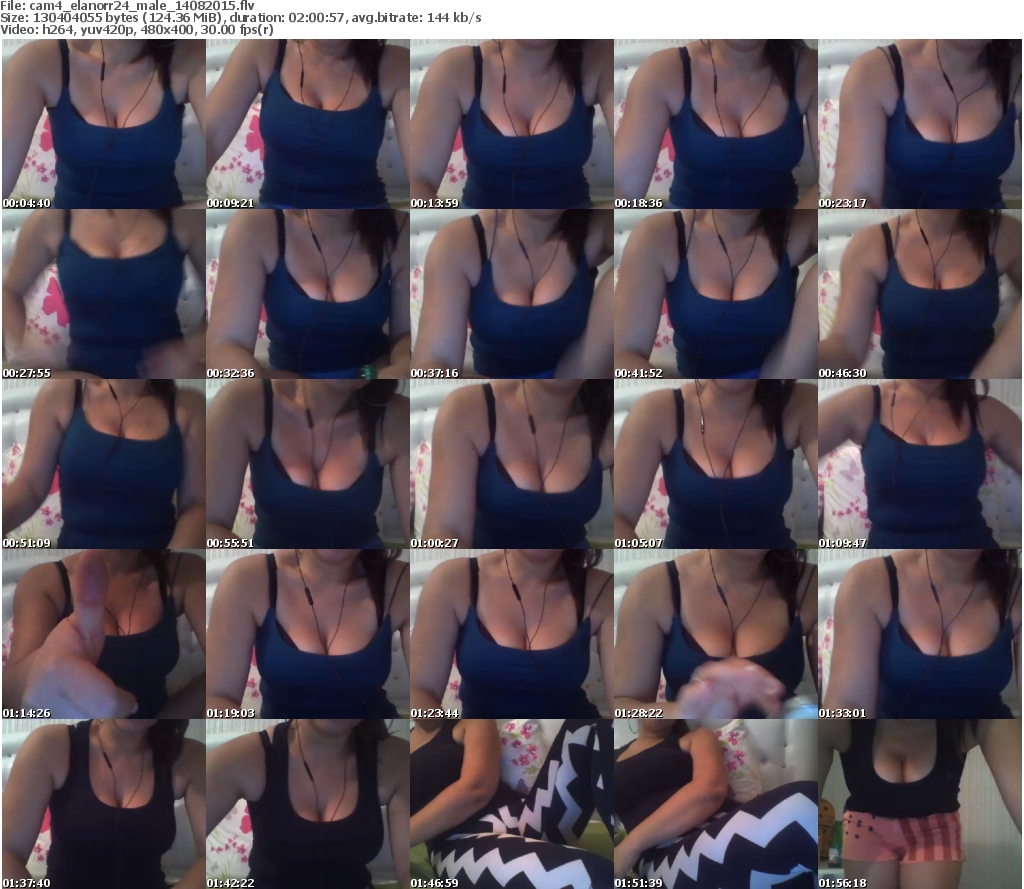Viewport: 1024px width, 889px height.
Task: Open the frame marked 01:05:07
Action: coord(716,464)
